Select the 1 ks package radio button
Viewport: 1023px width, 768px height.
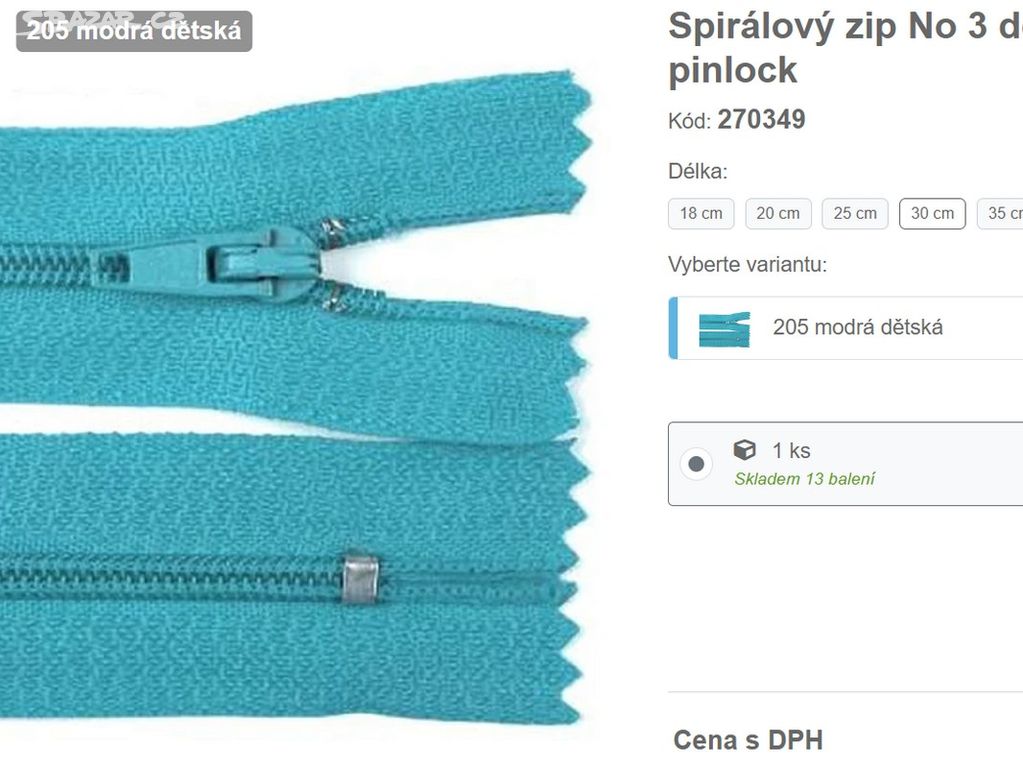coord(696,464)
